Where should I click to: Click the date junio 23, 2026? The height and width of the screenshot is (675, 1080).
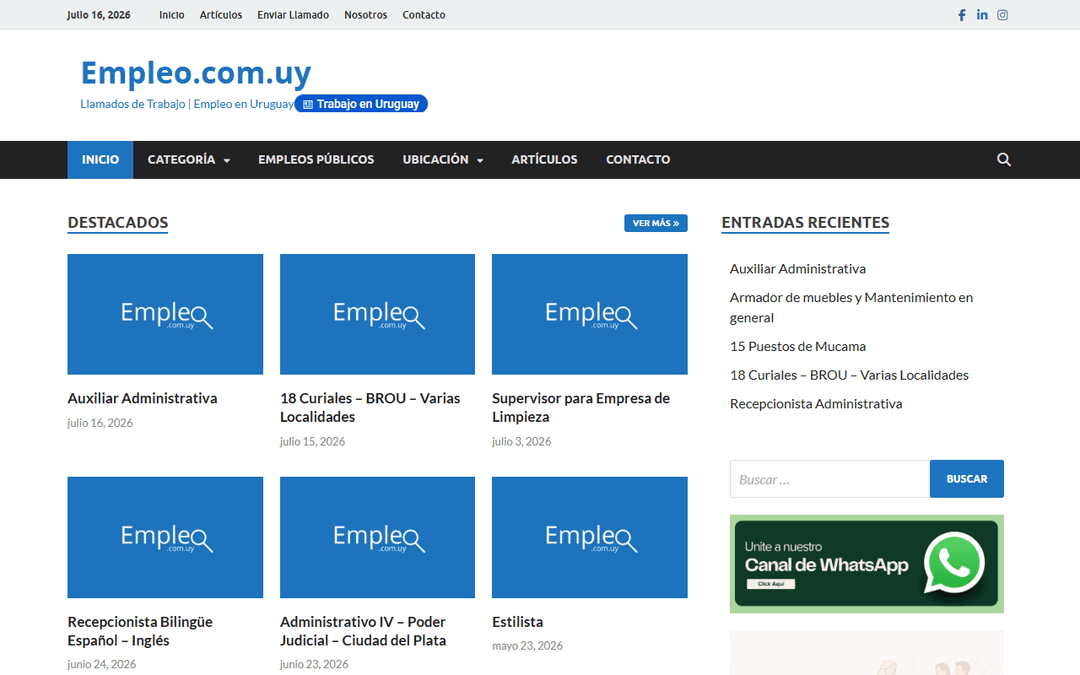pyautogui.click(x=313, y=665)
